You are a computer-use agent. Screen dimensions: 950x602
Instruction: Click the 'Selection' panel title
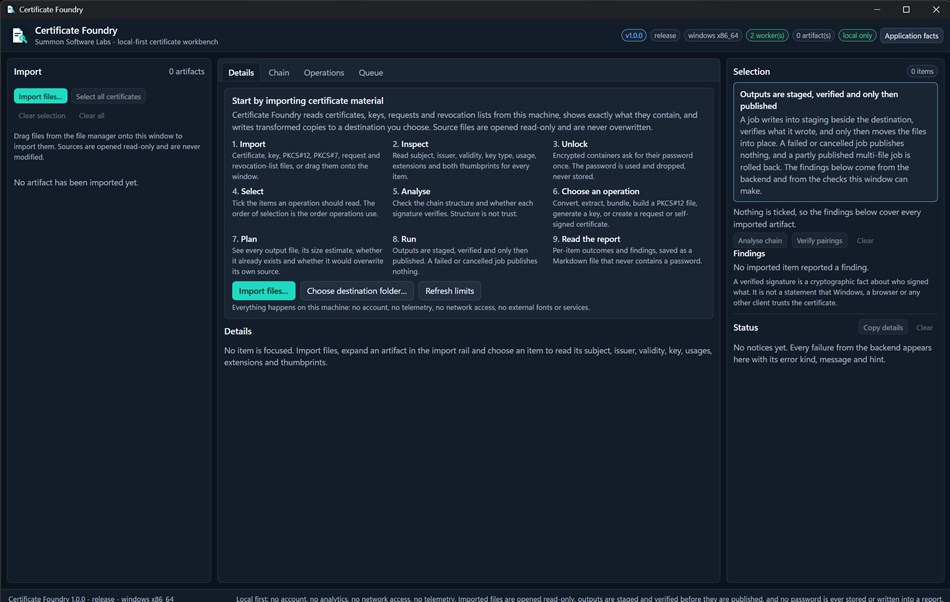751,71
